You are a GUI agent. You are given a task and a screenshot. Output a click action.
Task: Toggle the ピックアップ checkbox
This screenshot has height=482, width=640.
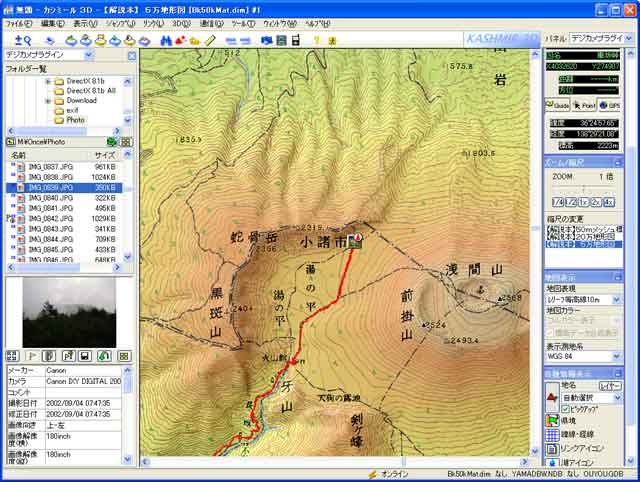[566, 408]
